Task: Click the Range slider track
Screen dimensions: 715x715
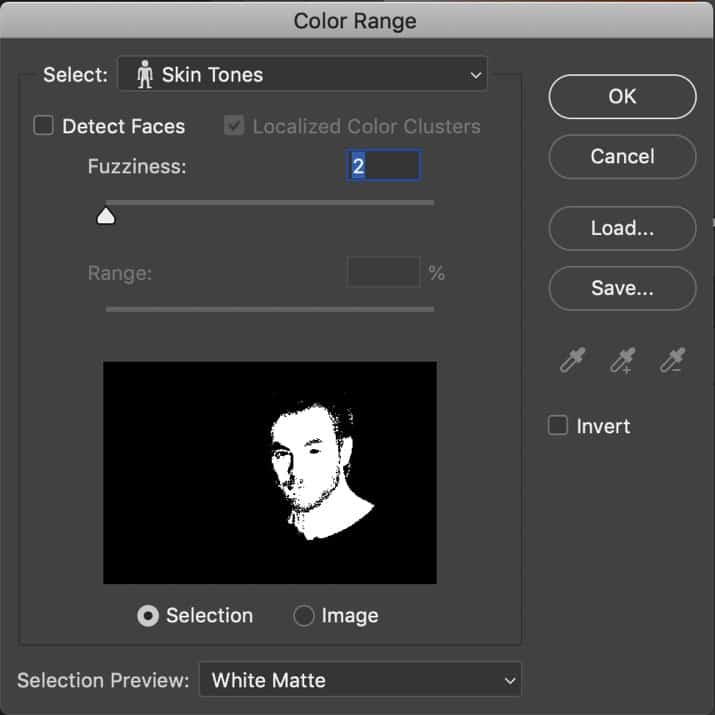Action: (x=270, y=309)
